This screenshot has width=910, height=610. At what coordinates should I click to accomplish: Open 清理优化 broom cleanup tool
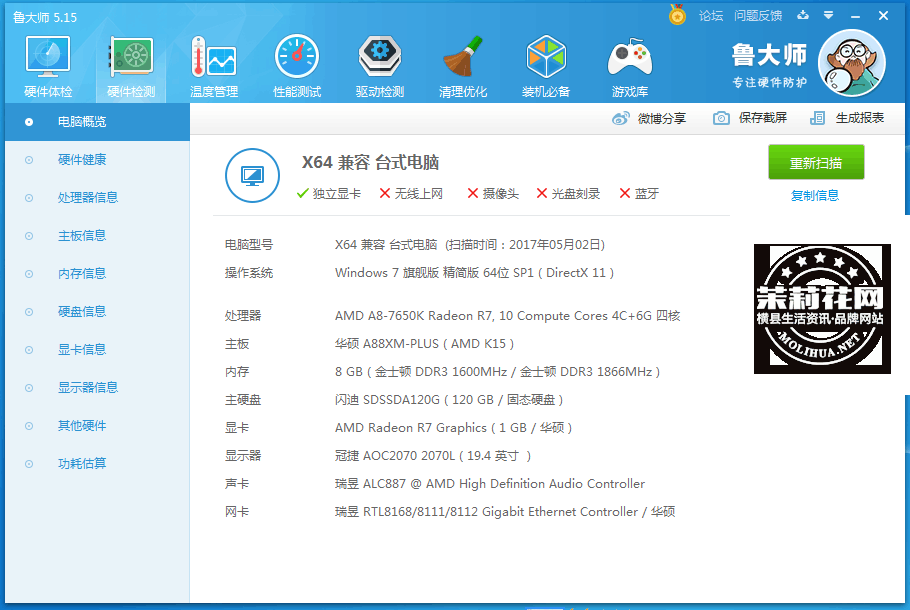tap(463, 67)
